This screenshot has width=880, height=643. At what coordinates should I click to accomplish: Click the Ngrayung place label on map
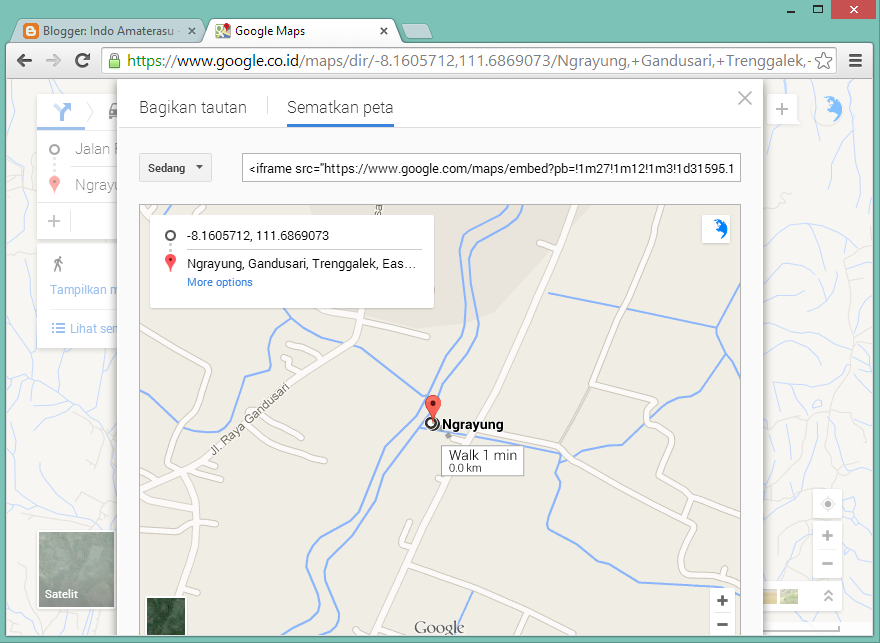click(473, 424)
